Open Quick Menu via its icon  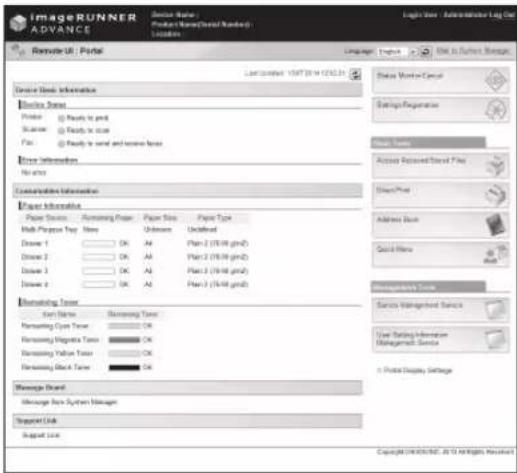(x=496, y=254)
